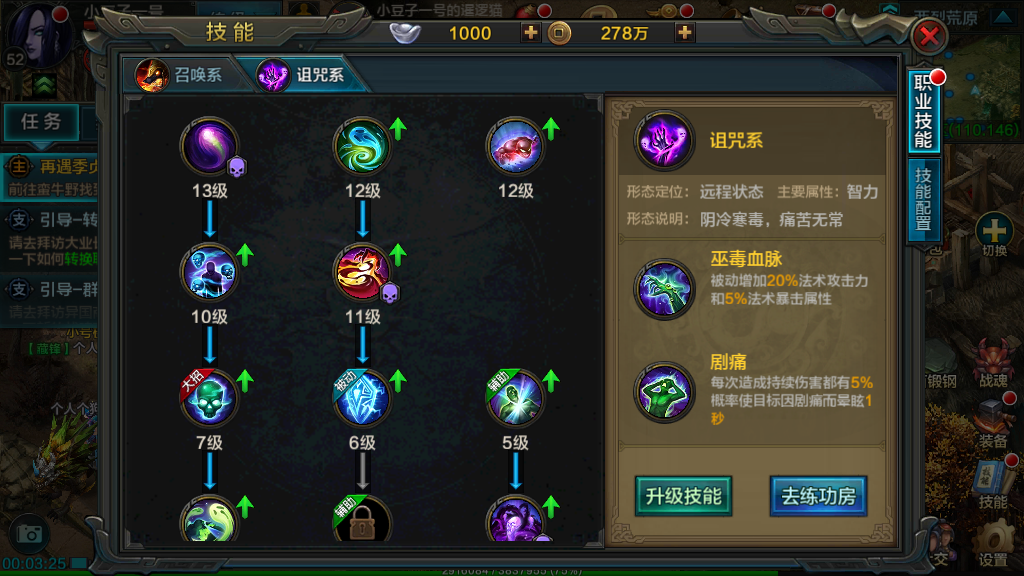Image resolution: width=1024 pixels, height=576 pixels.
Task: Open the 职业技能 side tab
Action: coord(923,110)
